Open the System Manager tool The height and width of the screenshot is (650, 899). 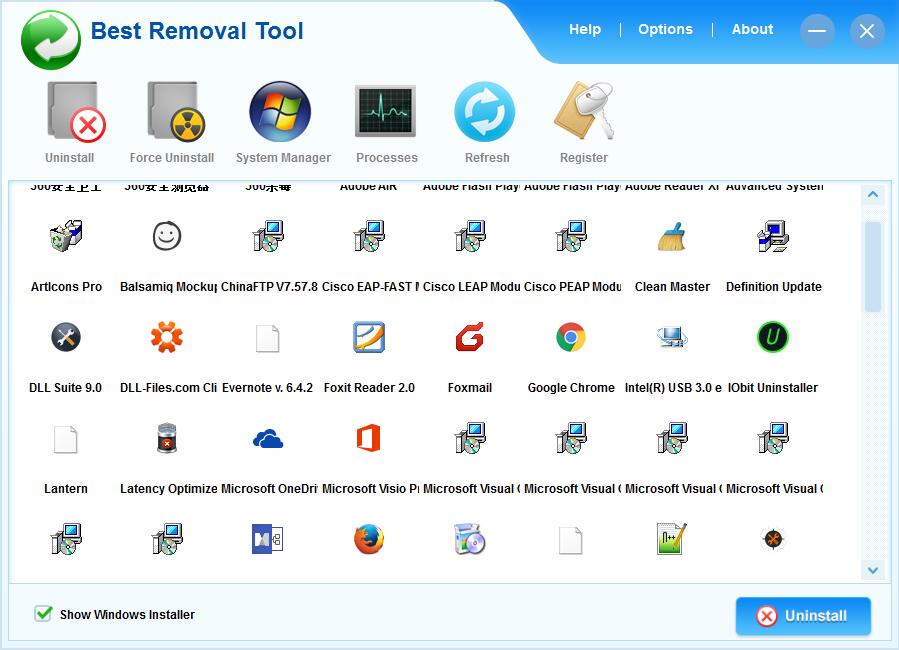coord(280,111)
